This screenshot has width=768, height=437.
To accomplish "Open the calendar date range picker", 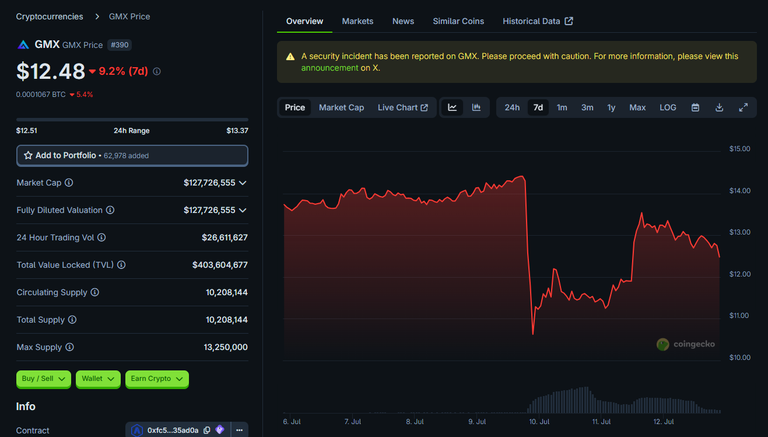I will point(695,108).
